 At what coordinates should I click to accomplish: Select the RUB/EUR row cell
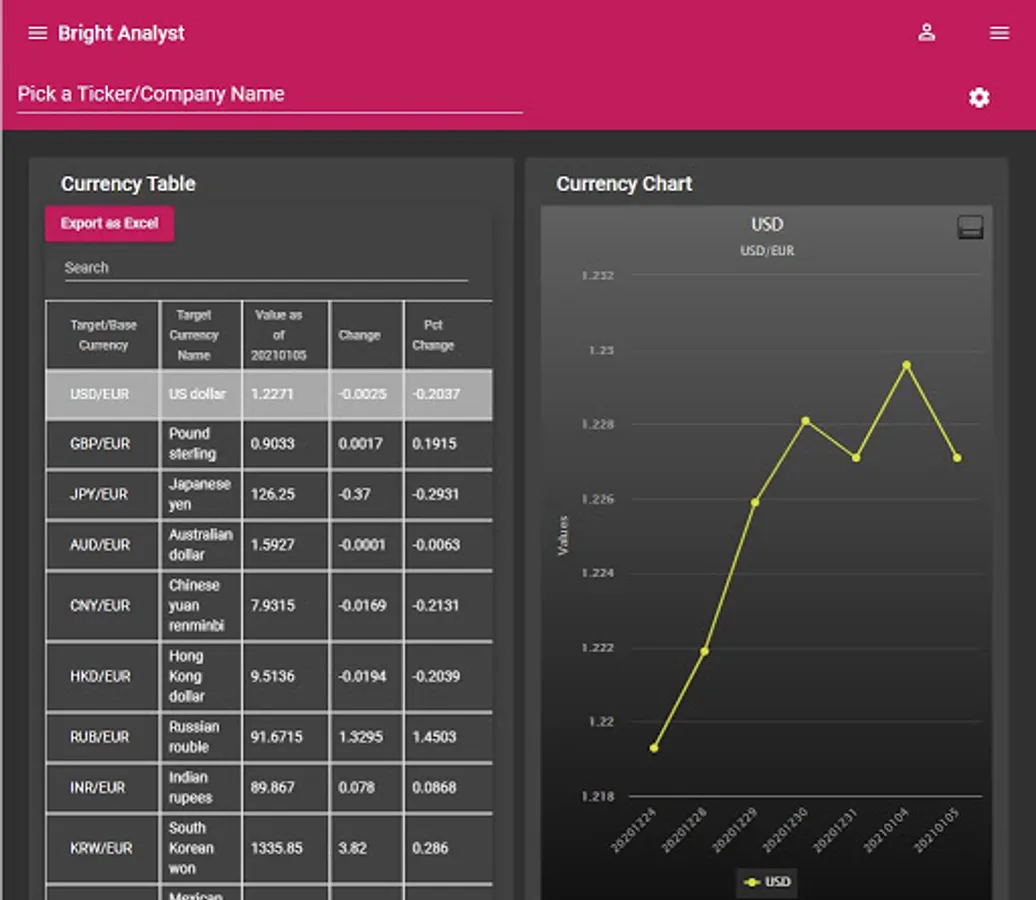pos(103,737)
